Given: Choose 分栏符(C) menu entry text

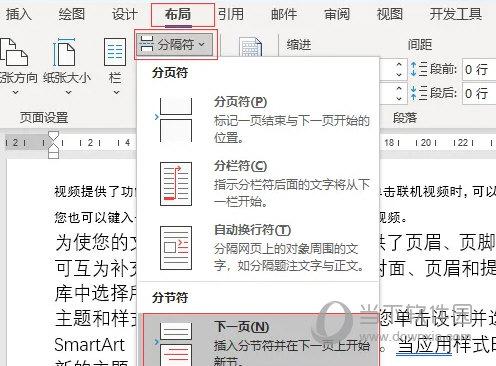Looking at the screenshot, I should pos(240,166).
